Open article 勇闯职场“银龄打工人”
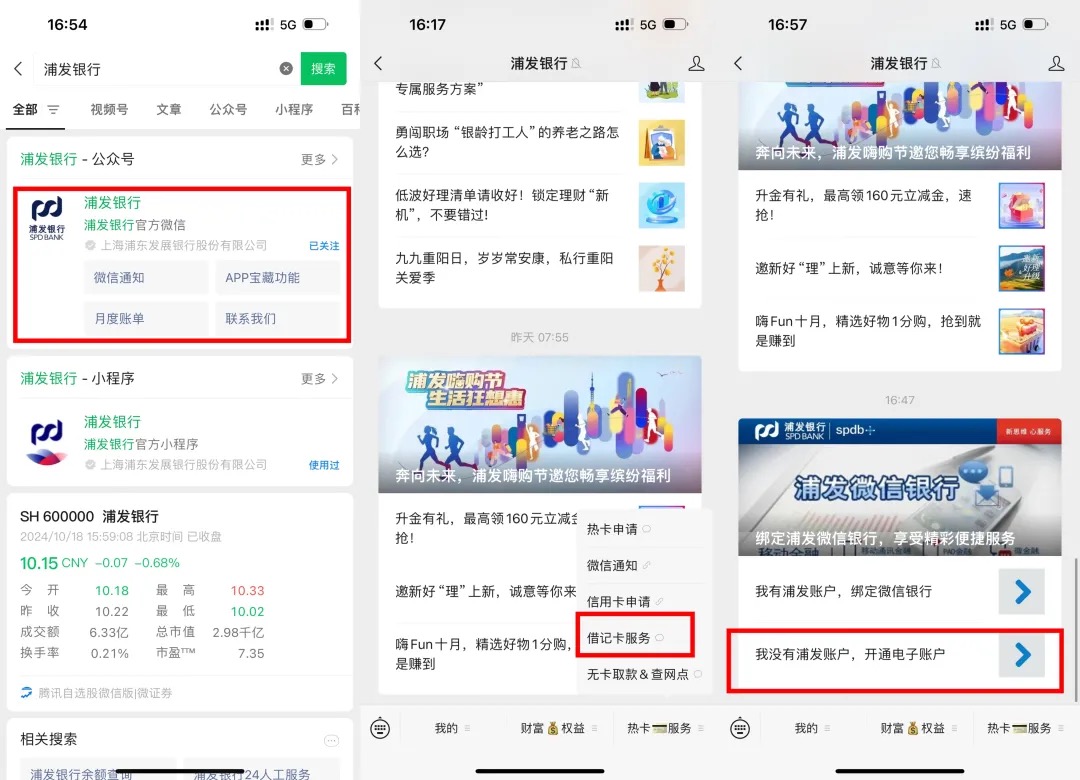 507,142
